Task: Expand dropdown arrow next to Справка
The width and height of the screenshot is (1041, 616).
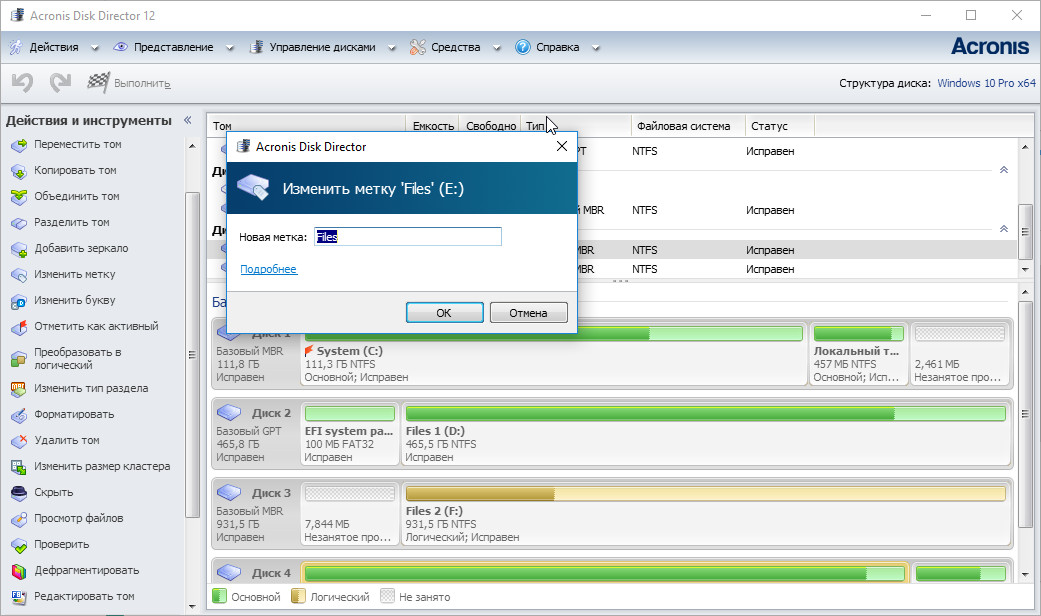Action: coord(596,48)
